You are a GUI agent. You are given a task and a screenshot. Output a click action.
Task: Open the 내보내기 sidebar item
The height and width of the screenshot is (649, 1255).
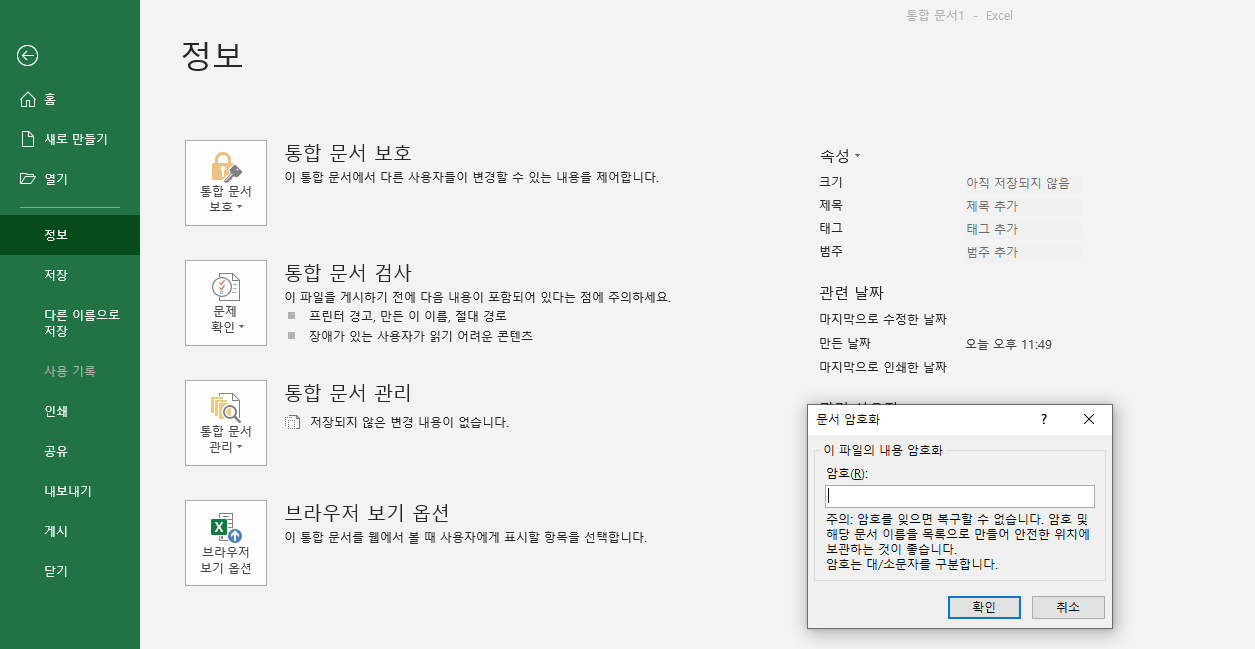tap(70, 491)
